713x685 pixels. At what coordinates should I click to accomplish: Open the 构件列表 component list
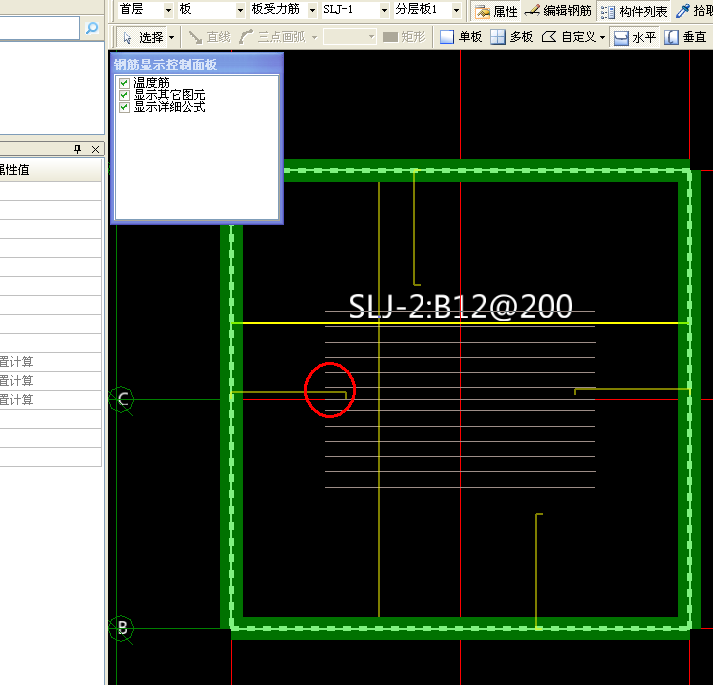coord(633,11)
